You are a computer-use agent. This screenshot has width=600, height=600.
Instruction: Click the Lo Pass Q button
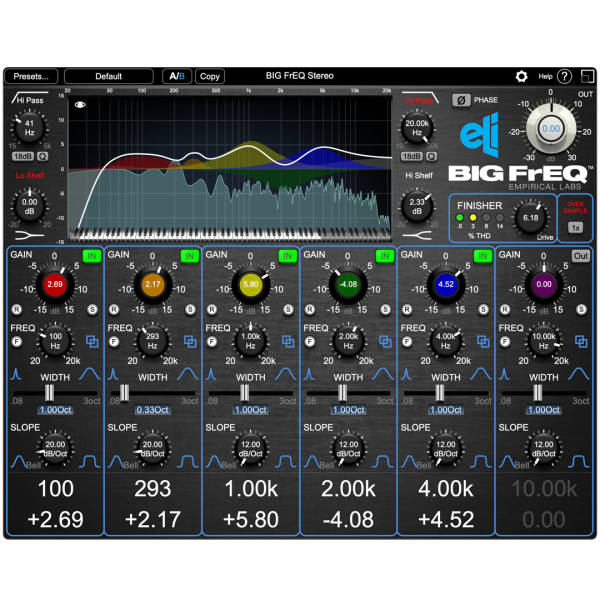point(431,156)
